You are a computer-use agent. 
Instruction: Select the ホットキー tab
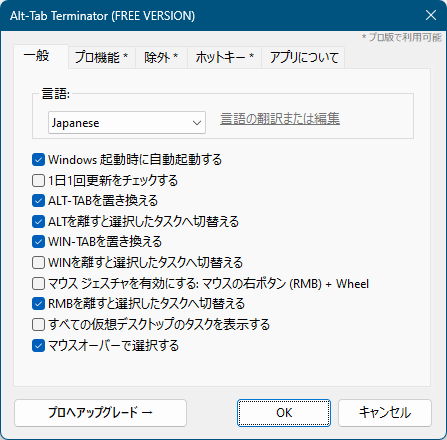click(224, 57)
